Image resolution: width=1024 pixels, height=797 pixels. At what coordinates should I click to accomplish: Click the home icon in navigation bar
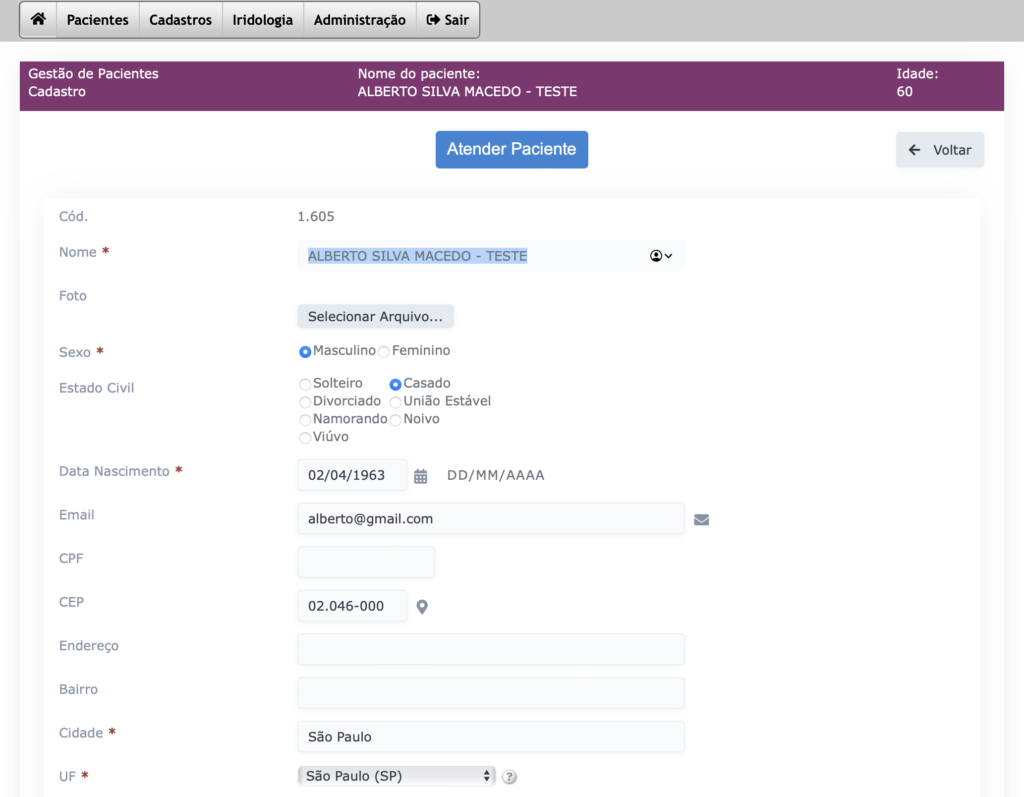coord(38,20)
